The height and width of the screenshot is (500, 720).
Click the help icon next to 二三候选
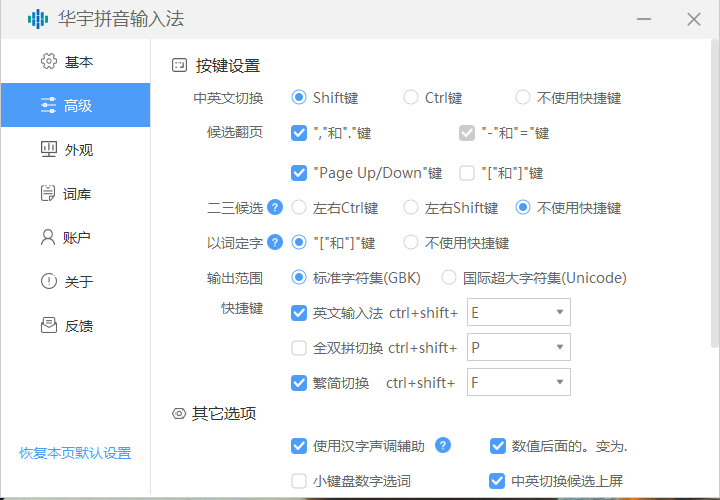click(275, 208)
